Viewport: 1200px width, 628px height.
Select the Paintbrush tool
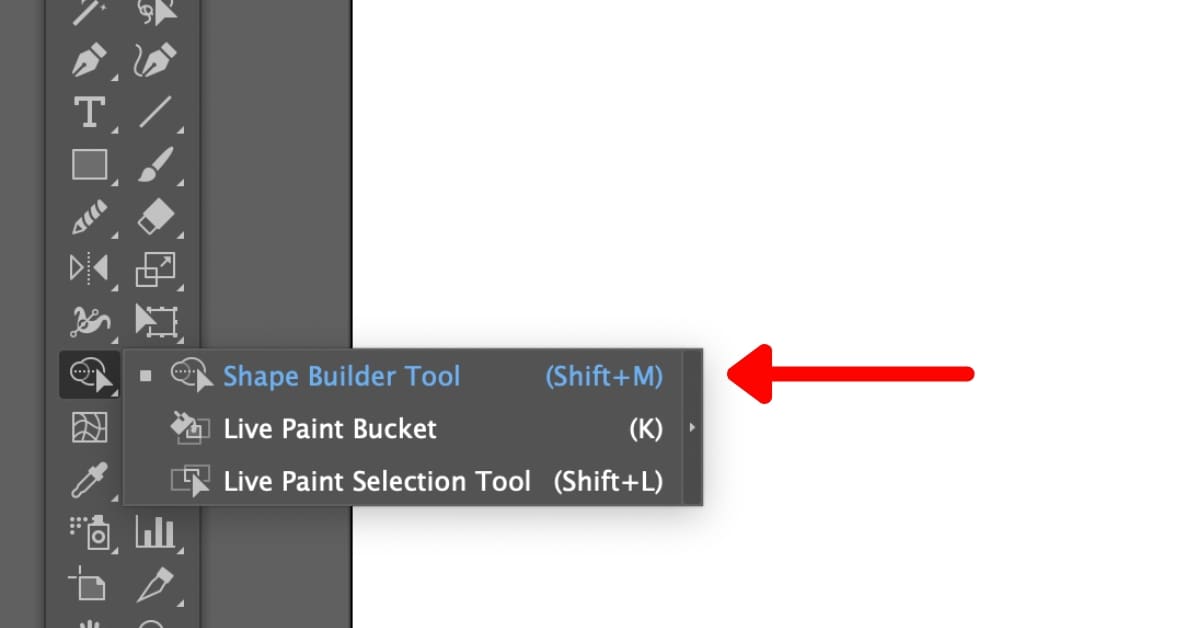click(155, 165)
